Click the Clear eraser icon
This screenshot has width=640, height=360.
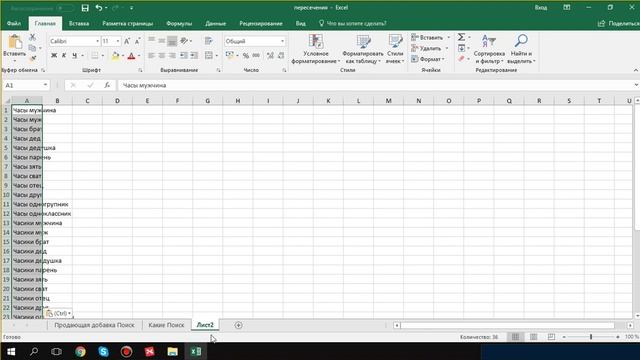pyautogui.click(x=461, y=59)
